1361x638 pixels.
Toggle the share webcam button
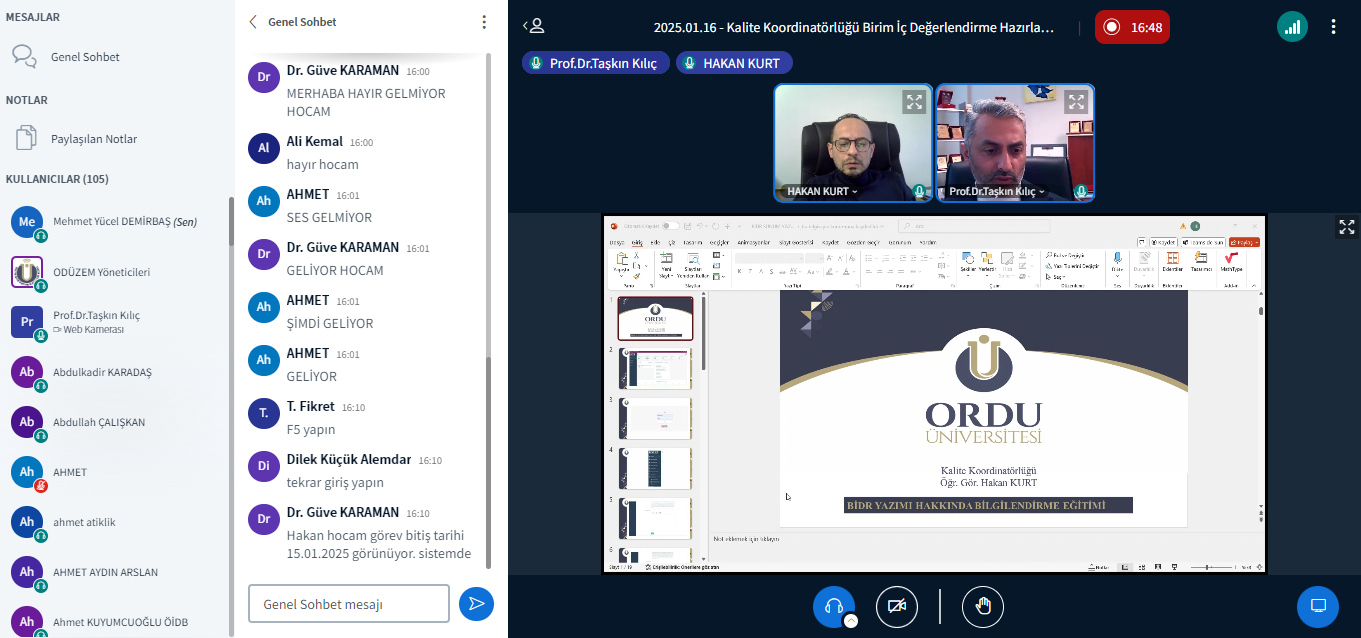coord(897,606)
